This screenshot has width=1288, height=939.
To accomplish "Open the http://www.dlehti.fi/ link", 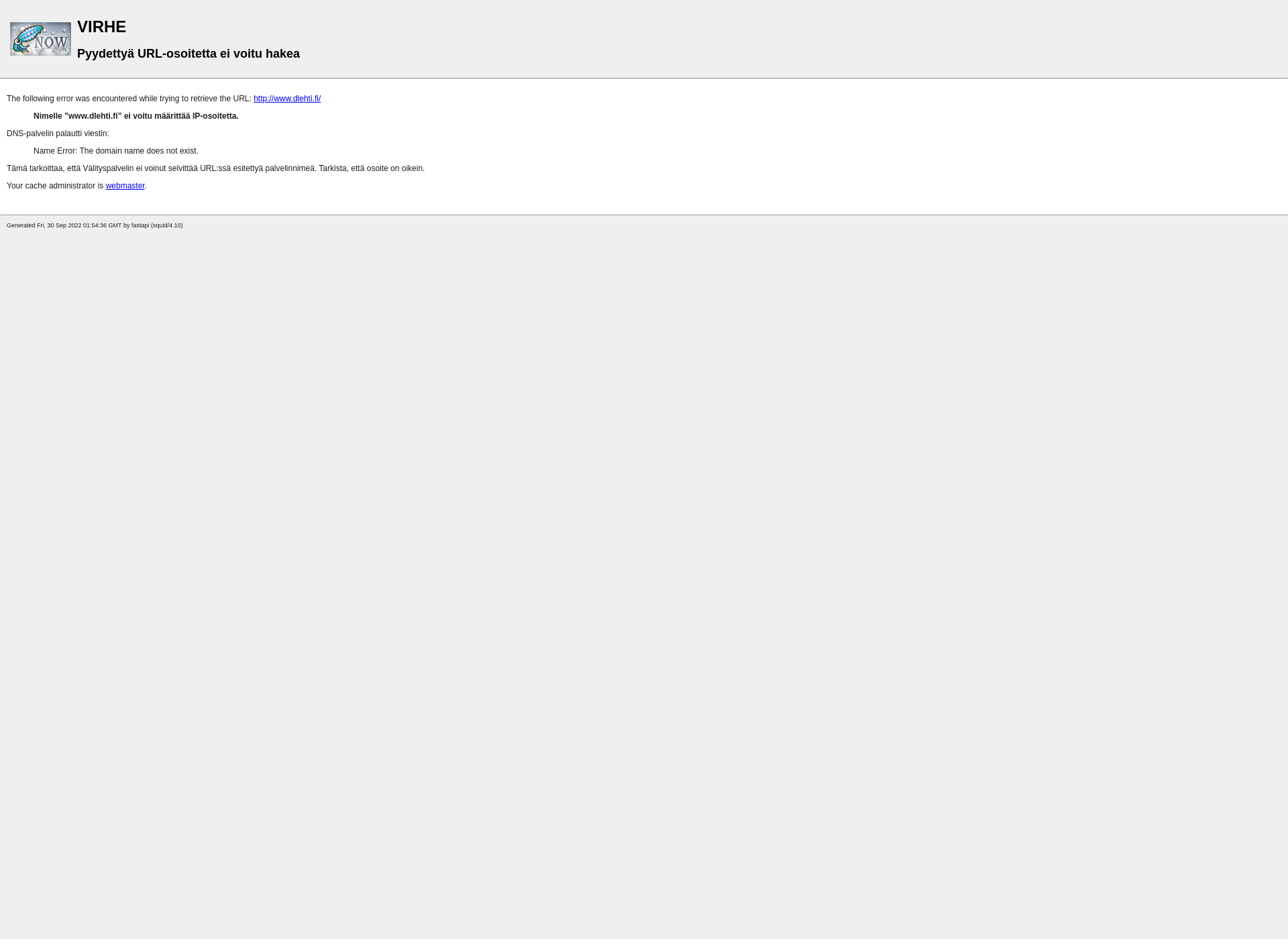I will (287, 98).
